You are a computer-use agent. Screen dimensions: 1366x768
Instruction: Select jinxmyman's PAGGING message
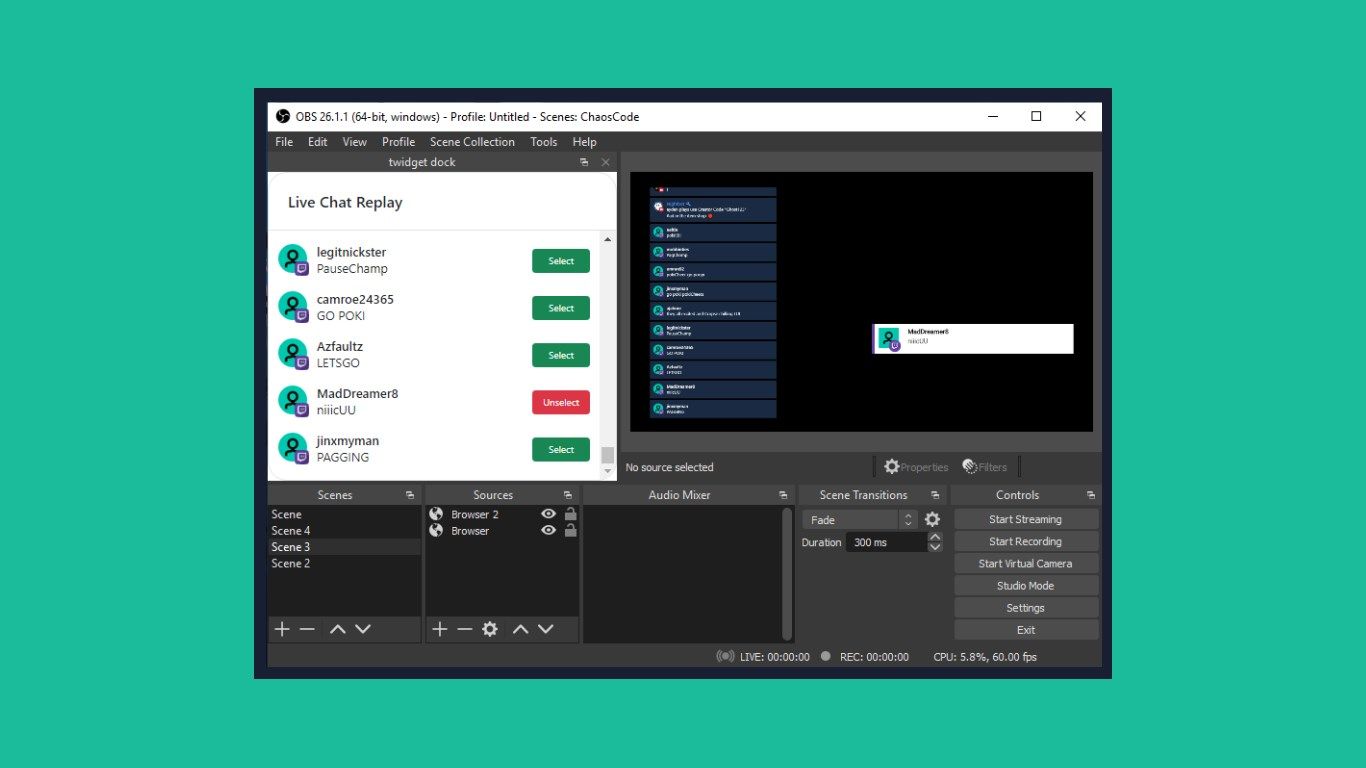[x=561, y=449]
